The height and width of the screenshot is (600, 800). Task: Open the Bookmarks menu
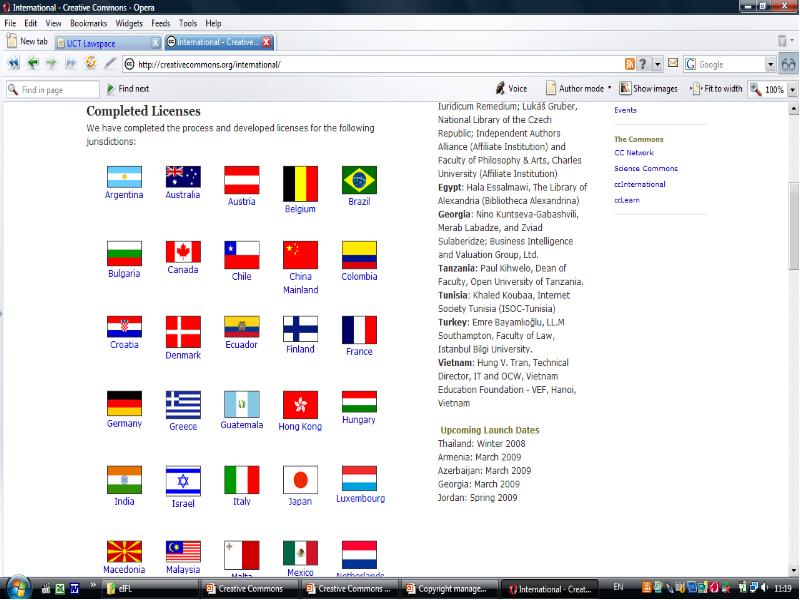pyautogui.click(x=88, y=23)
